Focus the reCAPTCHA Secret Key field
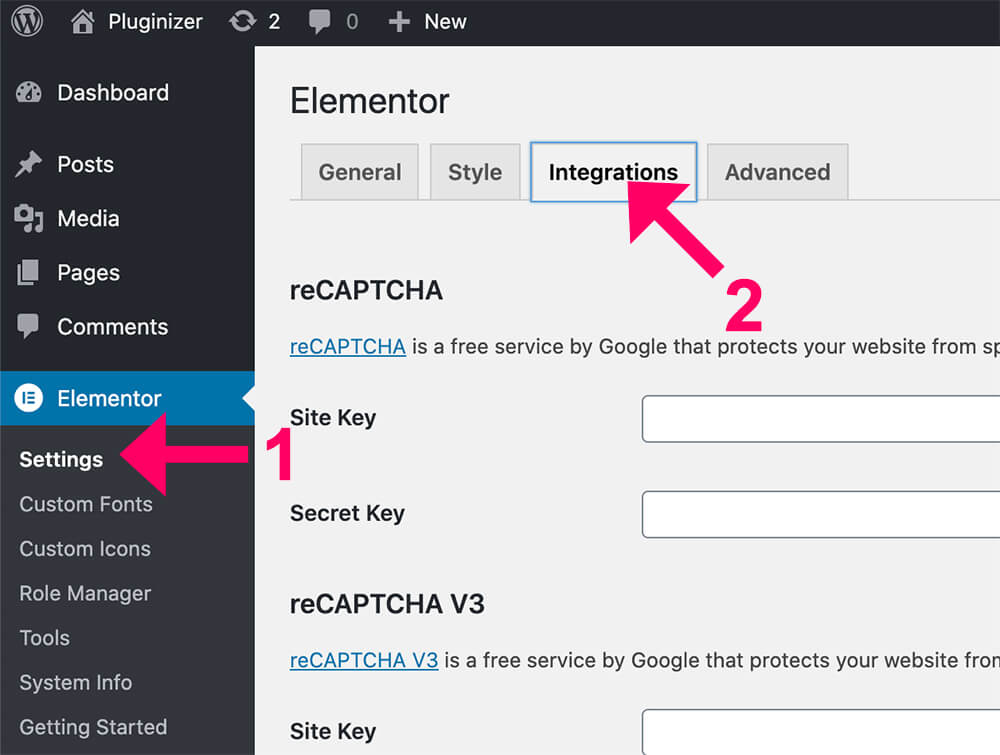The height and width of the screenshot is (755, 1000). (820, 514)
